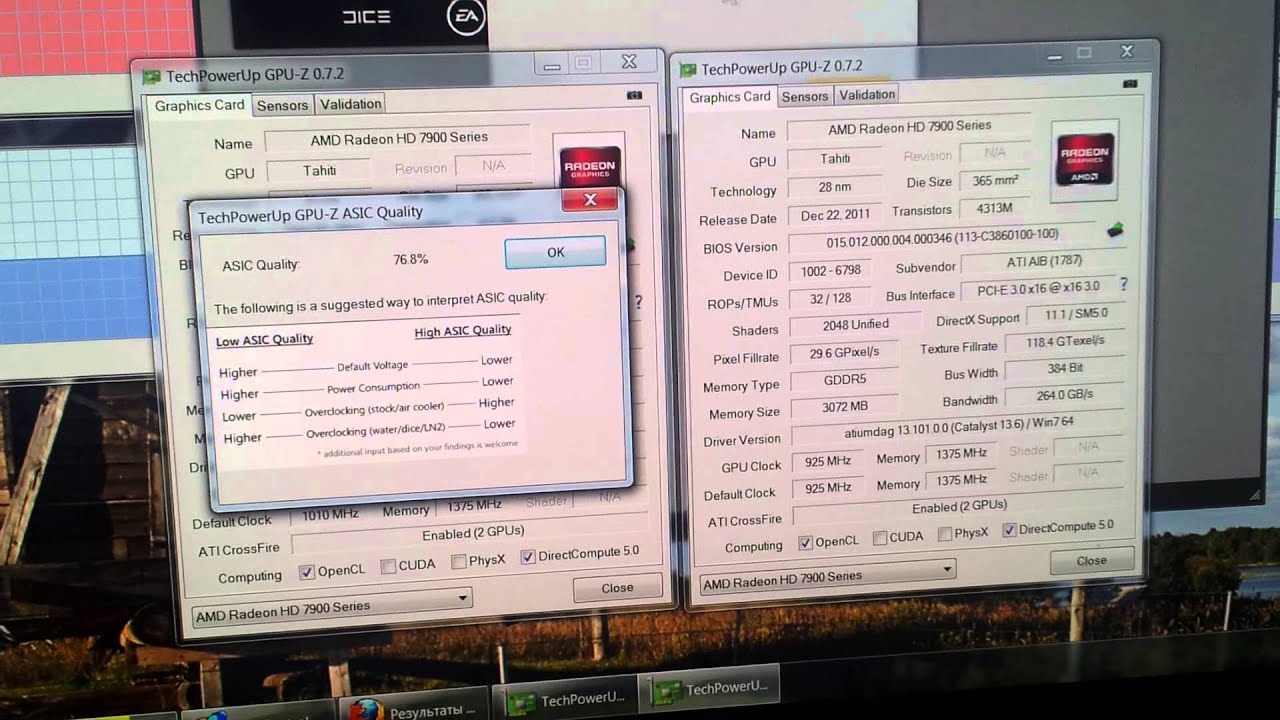Click the '32 / 128' ROPs/TMUs field

point(830,299)
